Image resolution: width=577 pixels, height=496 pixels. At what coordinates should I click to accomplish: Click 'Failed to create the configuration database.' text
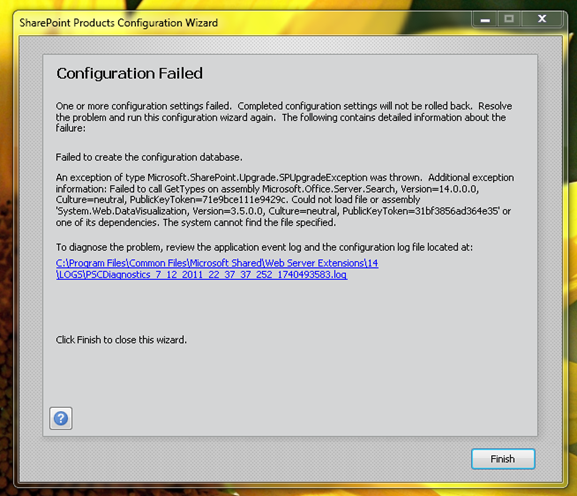pos(149,157)
